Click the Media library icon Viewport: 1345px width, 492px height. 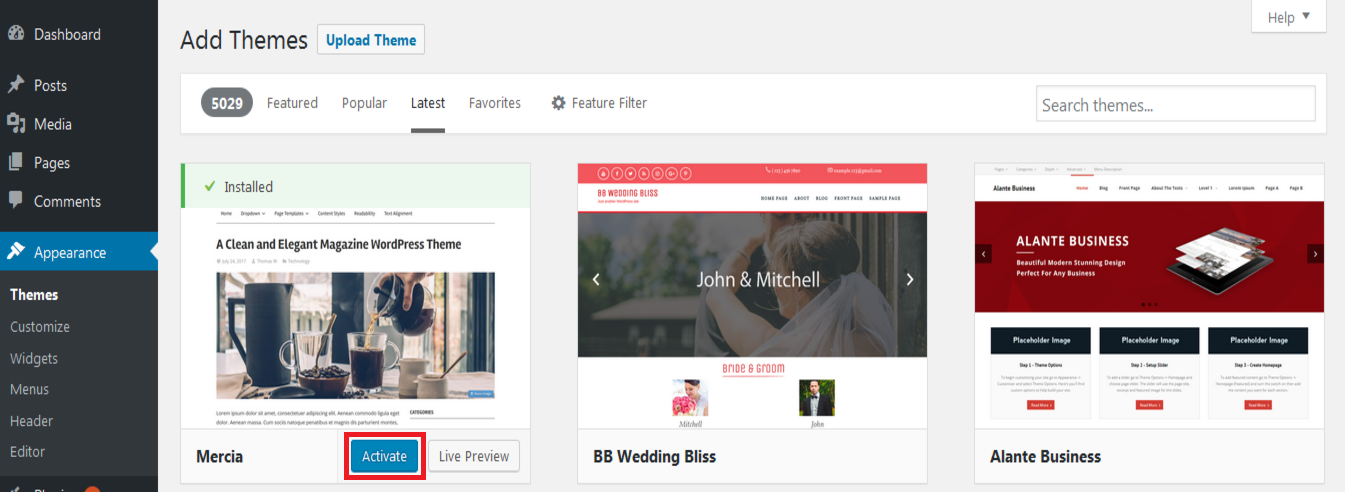tap(15, 123)
